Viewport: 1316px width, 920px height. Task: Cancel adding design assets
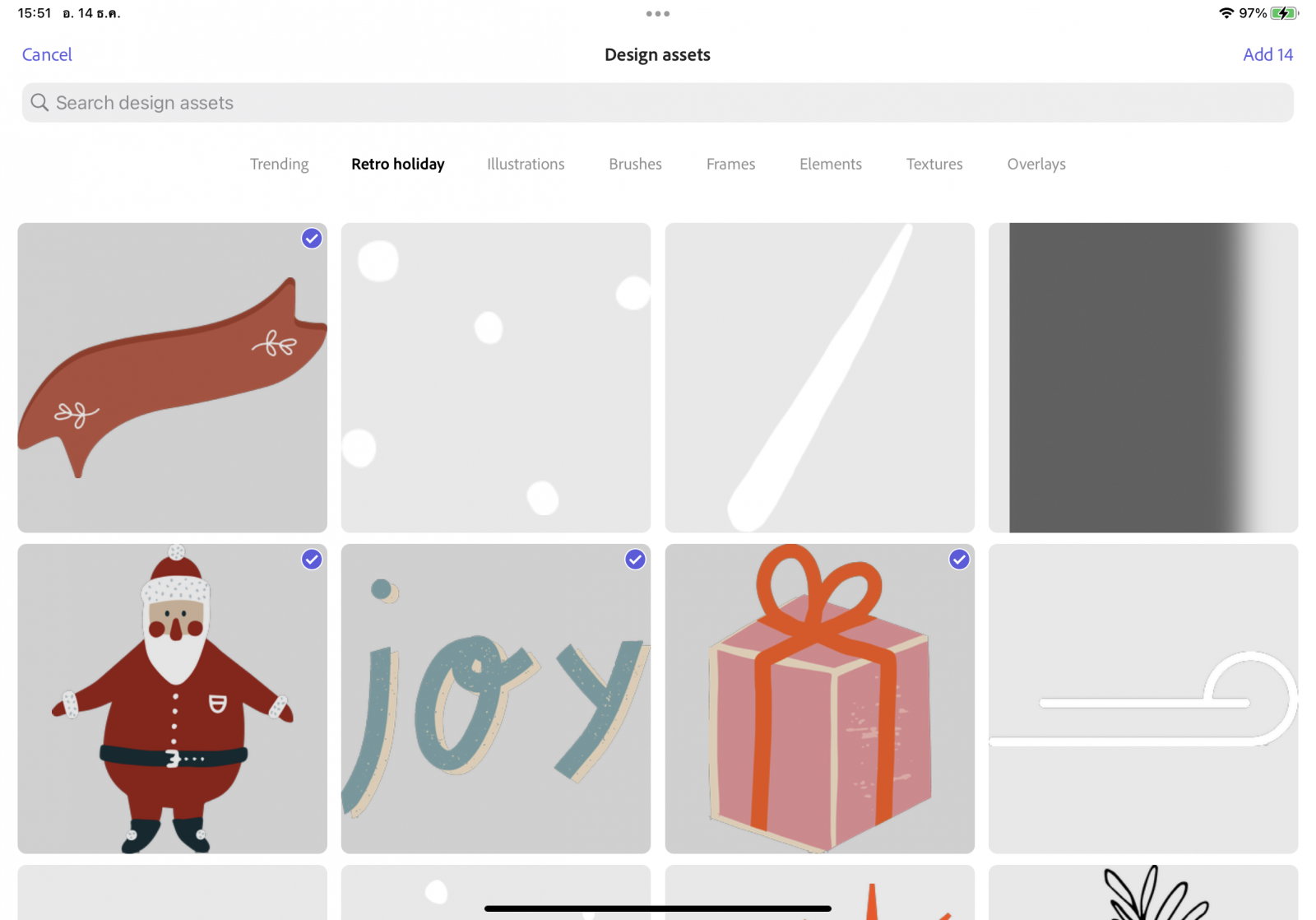click(47, 54)
